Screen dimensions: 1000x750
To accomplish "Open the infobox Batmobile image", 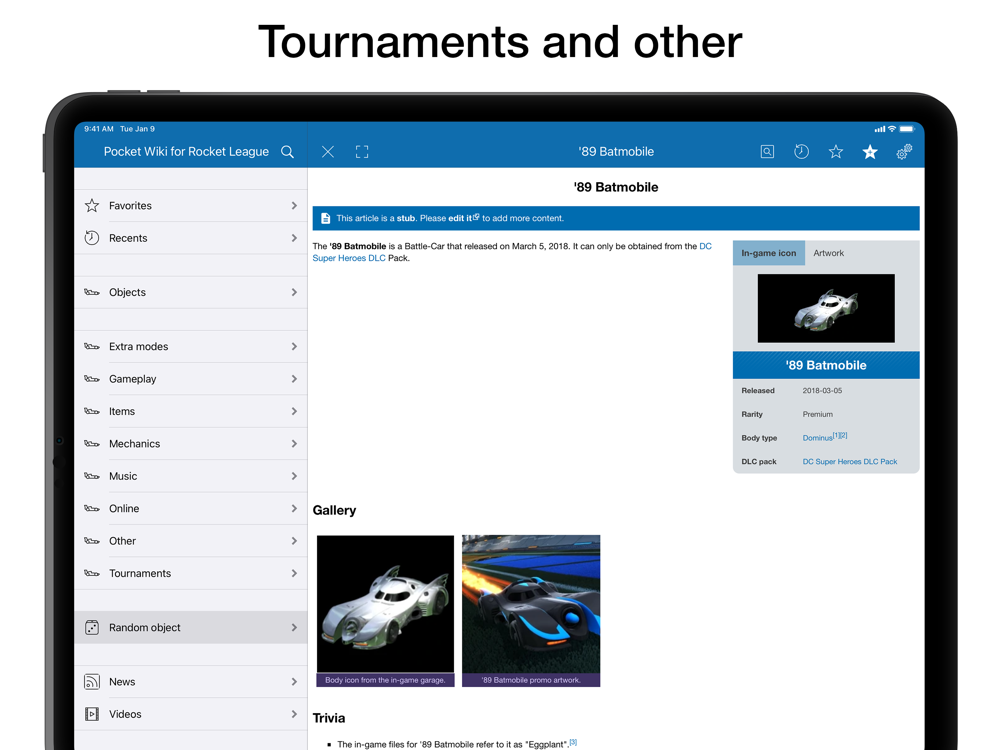I will (826, 309).
